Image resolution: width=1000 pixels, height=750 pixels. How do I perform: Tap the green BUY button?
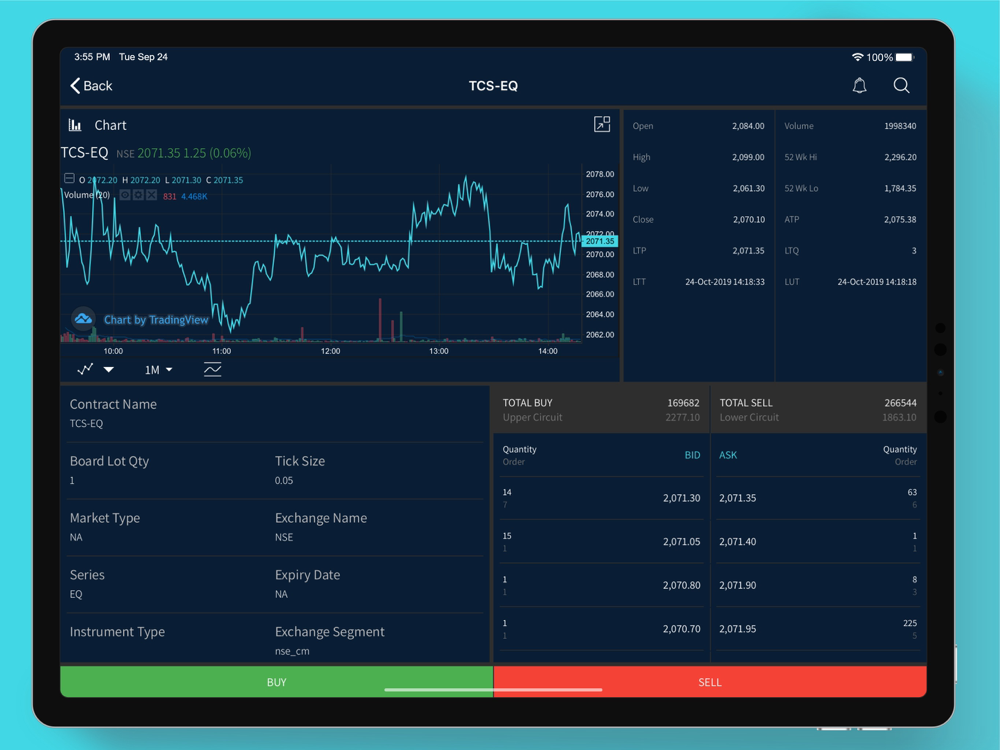click(x=277, y=682)
